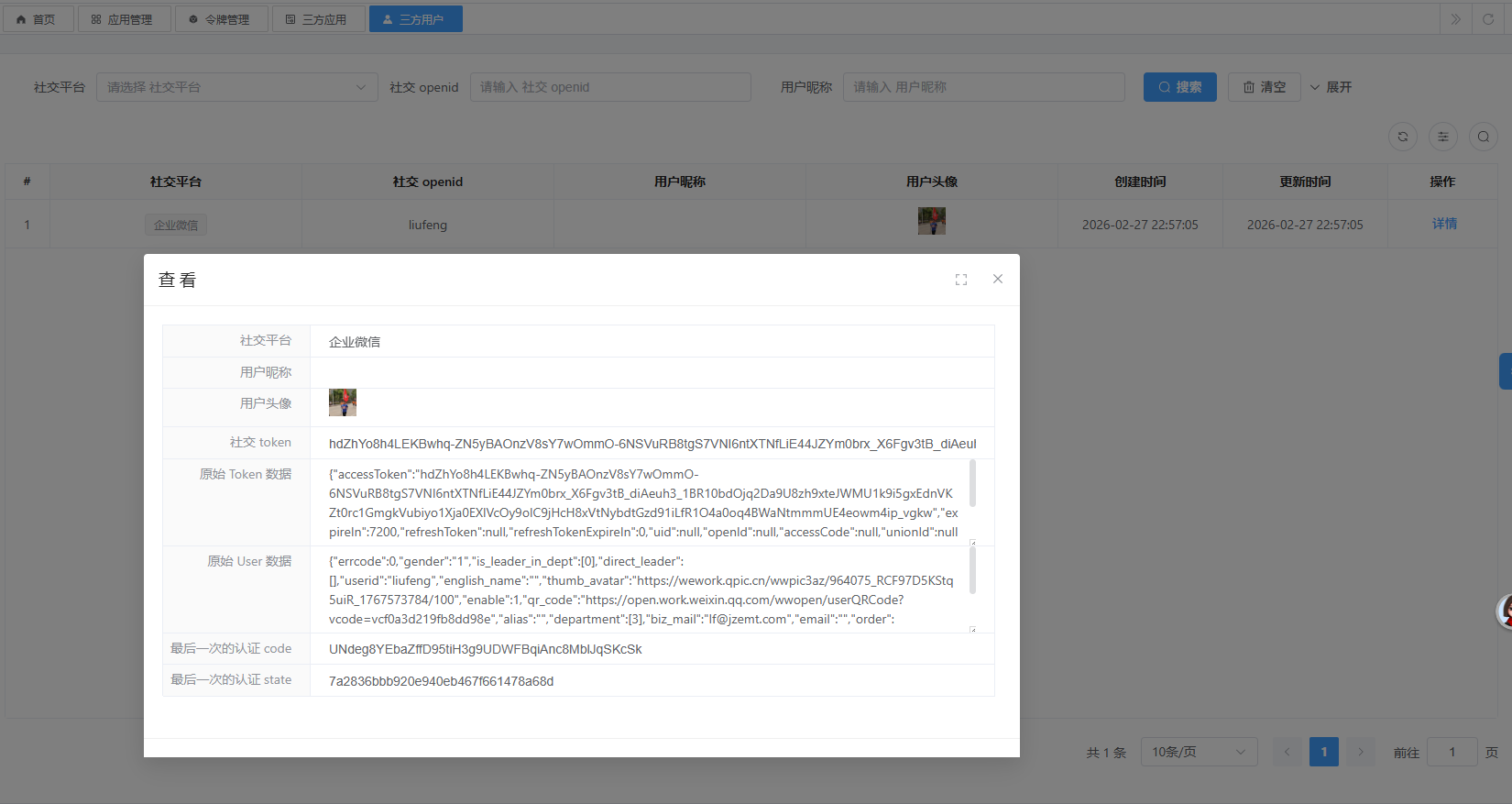Switch to the 首页 tab
The height and width of the screenshot is (804, 1512).
coord(37,19)
